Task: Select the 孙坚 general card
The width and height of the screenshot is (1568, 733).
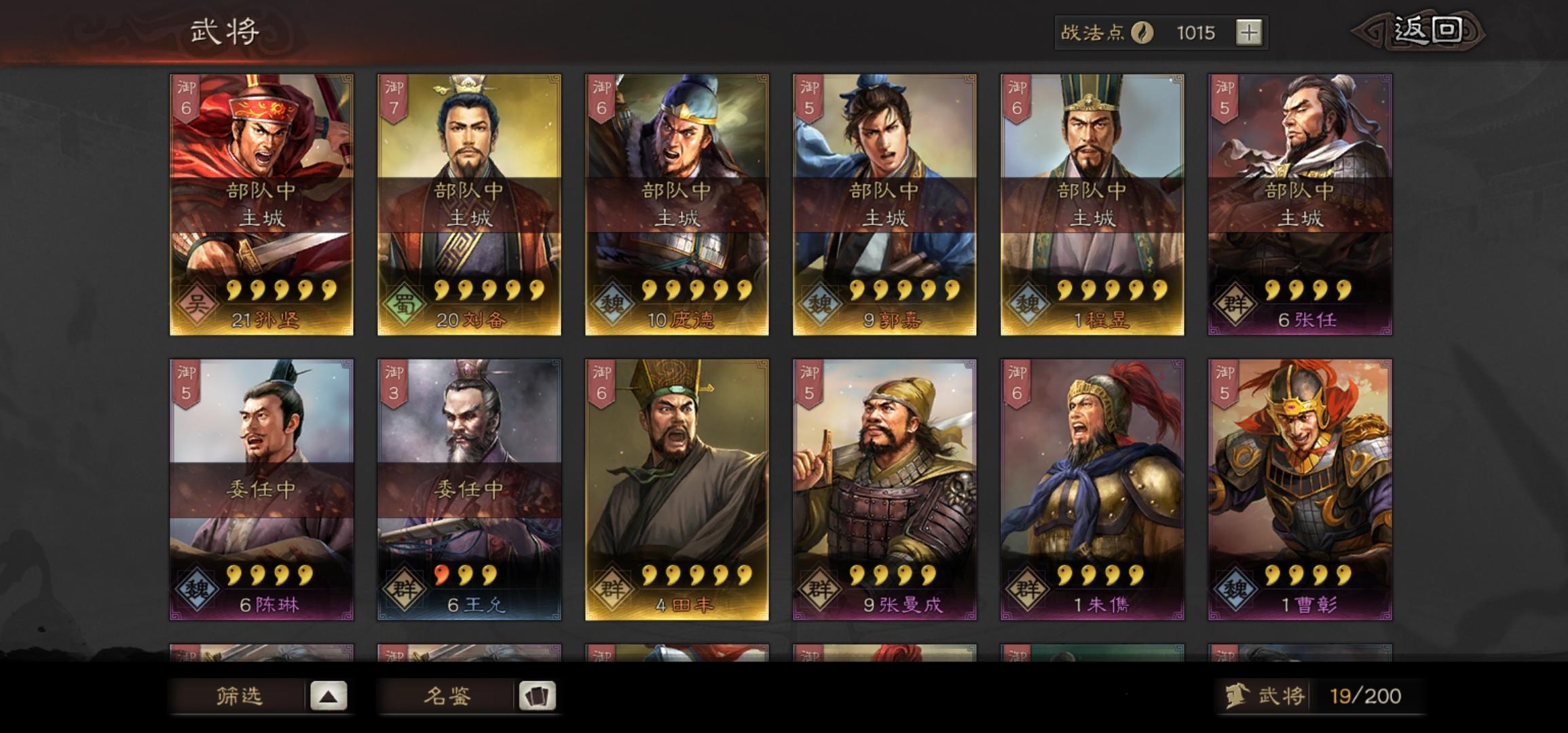Action: click(x=261, y=204)
